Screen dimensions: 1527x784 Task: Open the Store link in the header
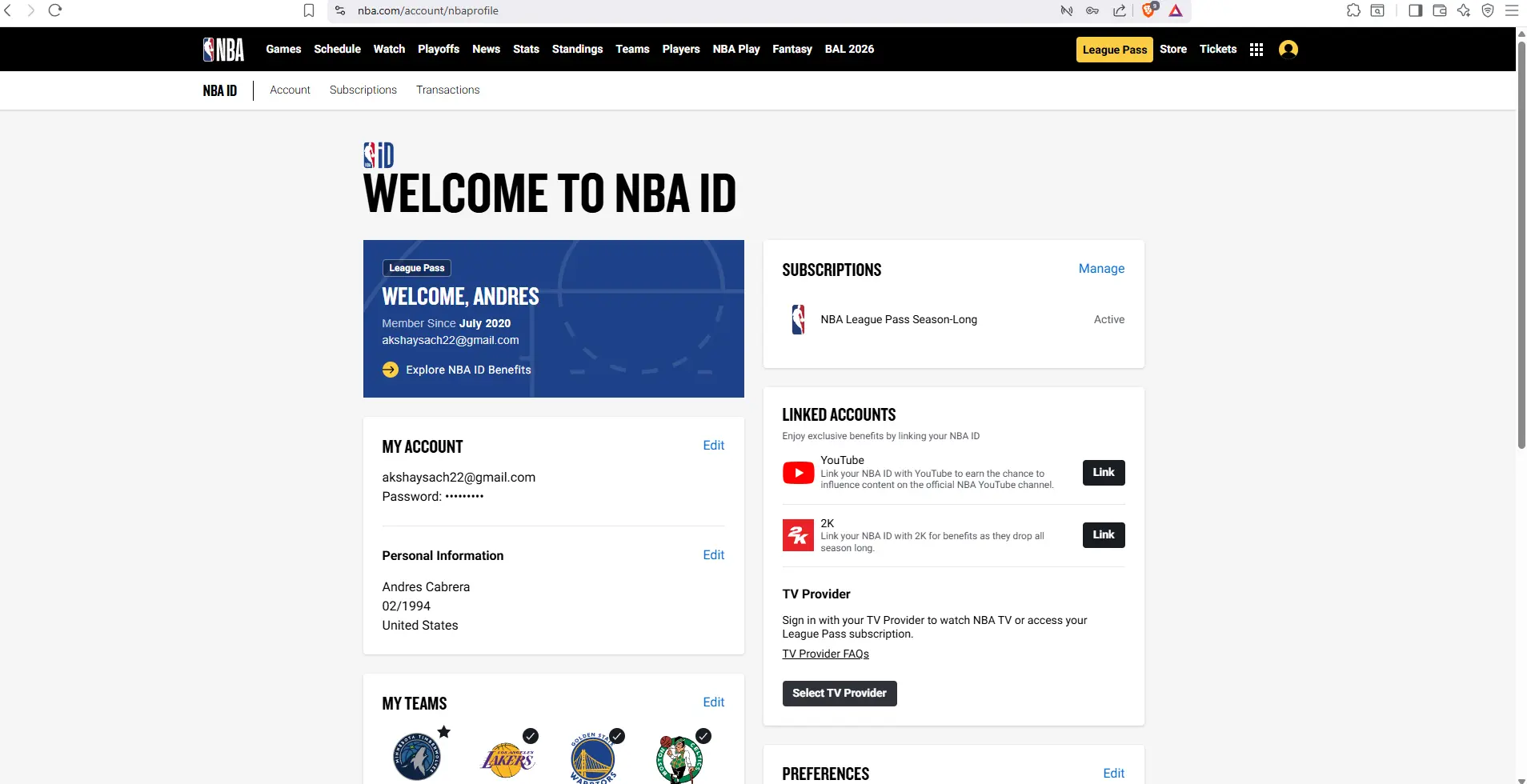point(1173,50)
